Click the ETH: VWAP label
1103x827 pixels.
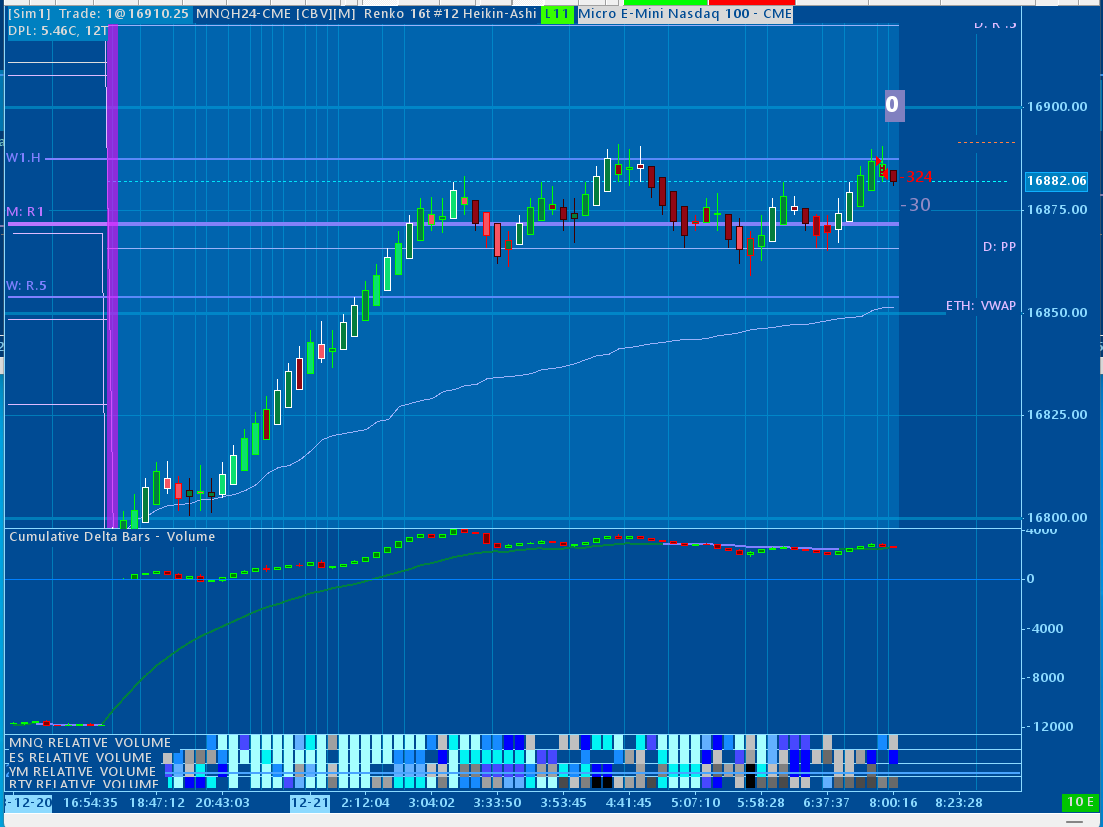tap(981, 306)
